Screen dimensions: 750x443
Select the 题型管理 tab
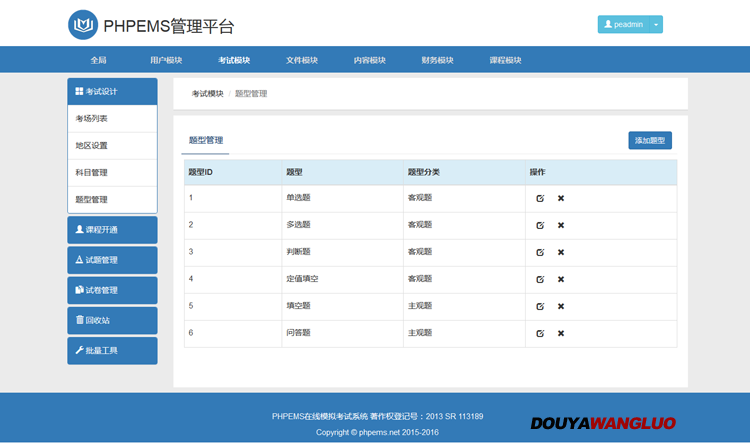point(206,141)
